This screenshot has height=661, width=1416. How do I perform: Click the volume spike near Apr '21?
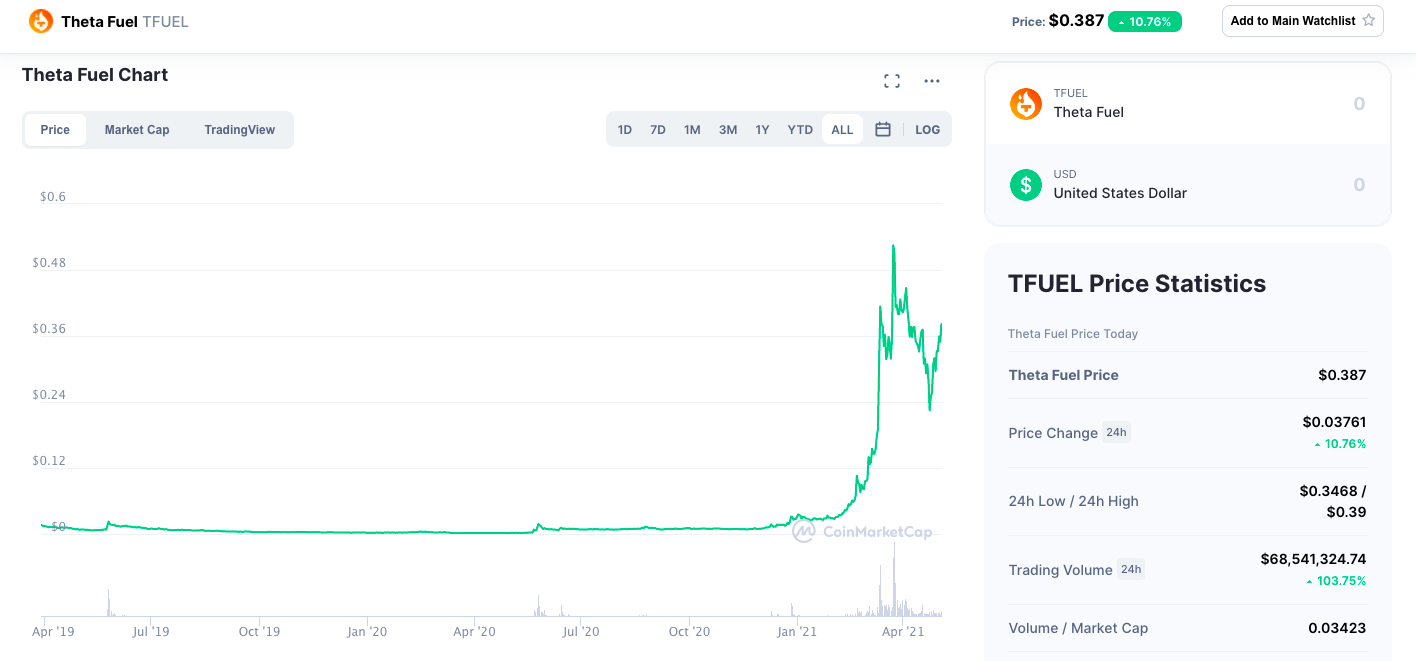[894, 580]
